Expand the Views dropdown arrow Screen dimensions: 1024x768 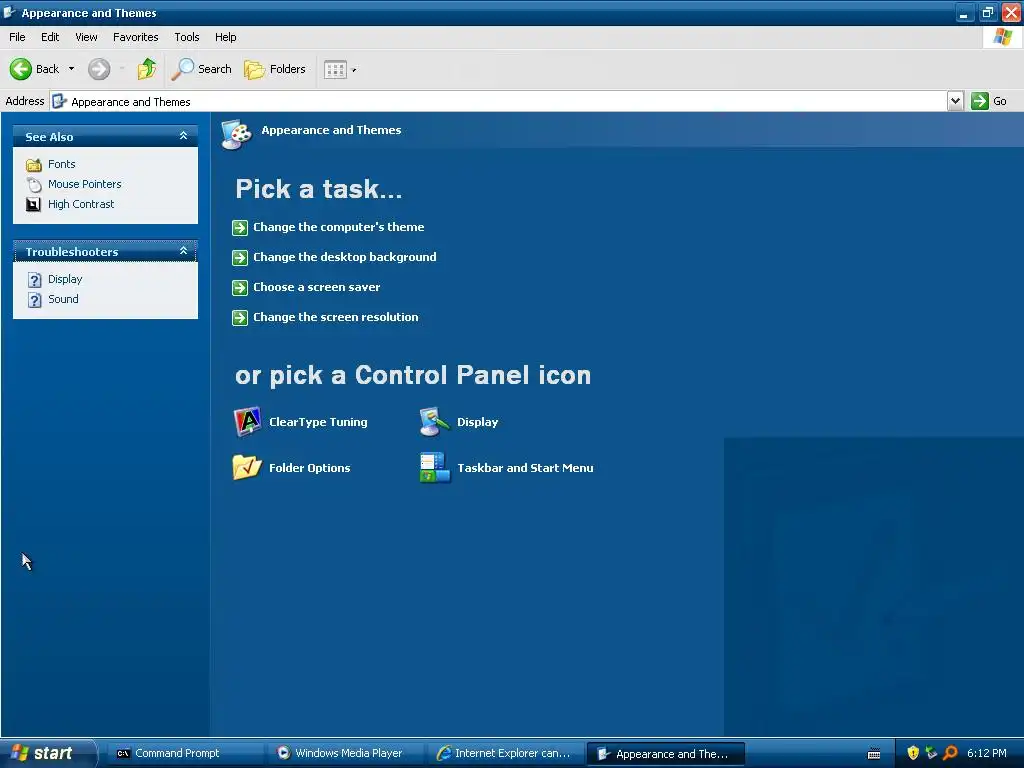coord(354,70)
